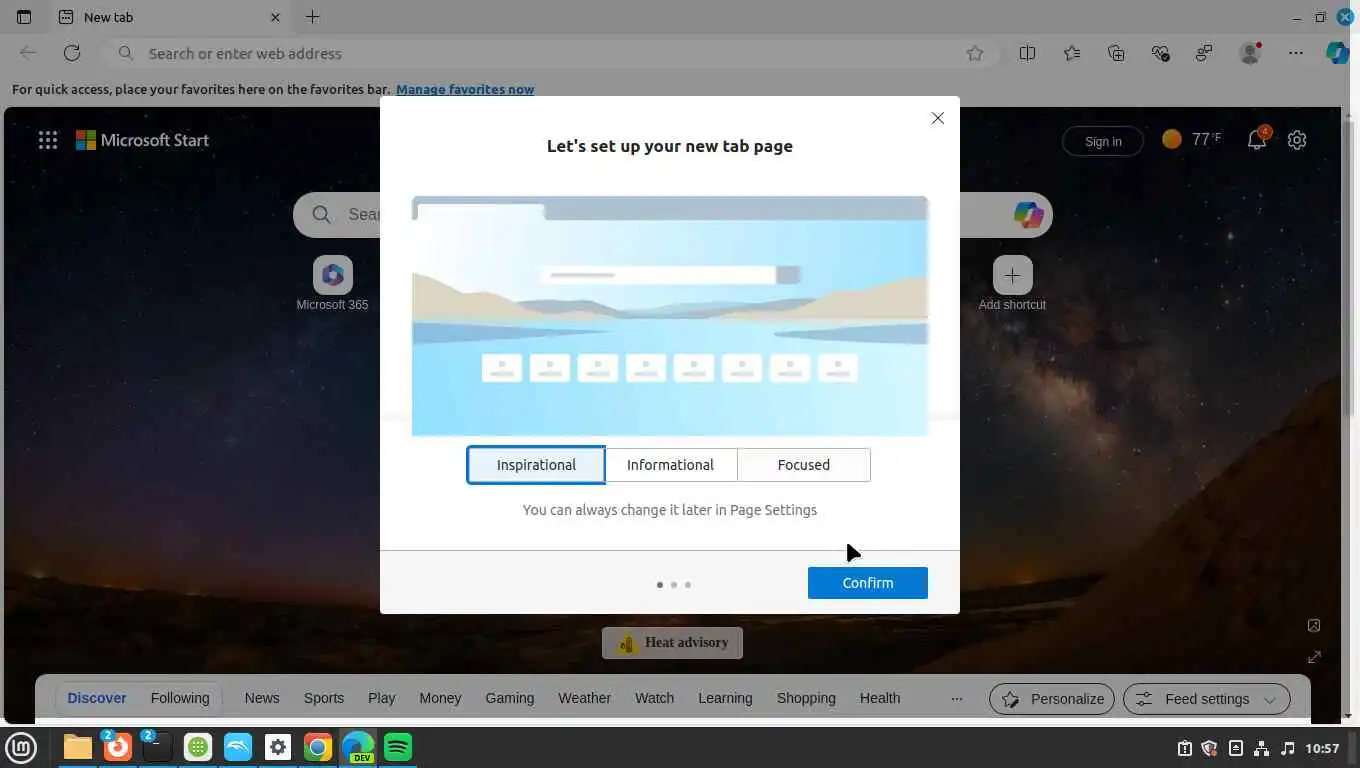This screenshot has height=768, width=1360.
Task: Open the notifications bell icon
Action: click(1257, 140)
